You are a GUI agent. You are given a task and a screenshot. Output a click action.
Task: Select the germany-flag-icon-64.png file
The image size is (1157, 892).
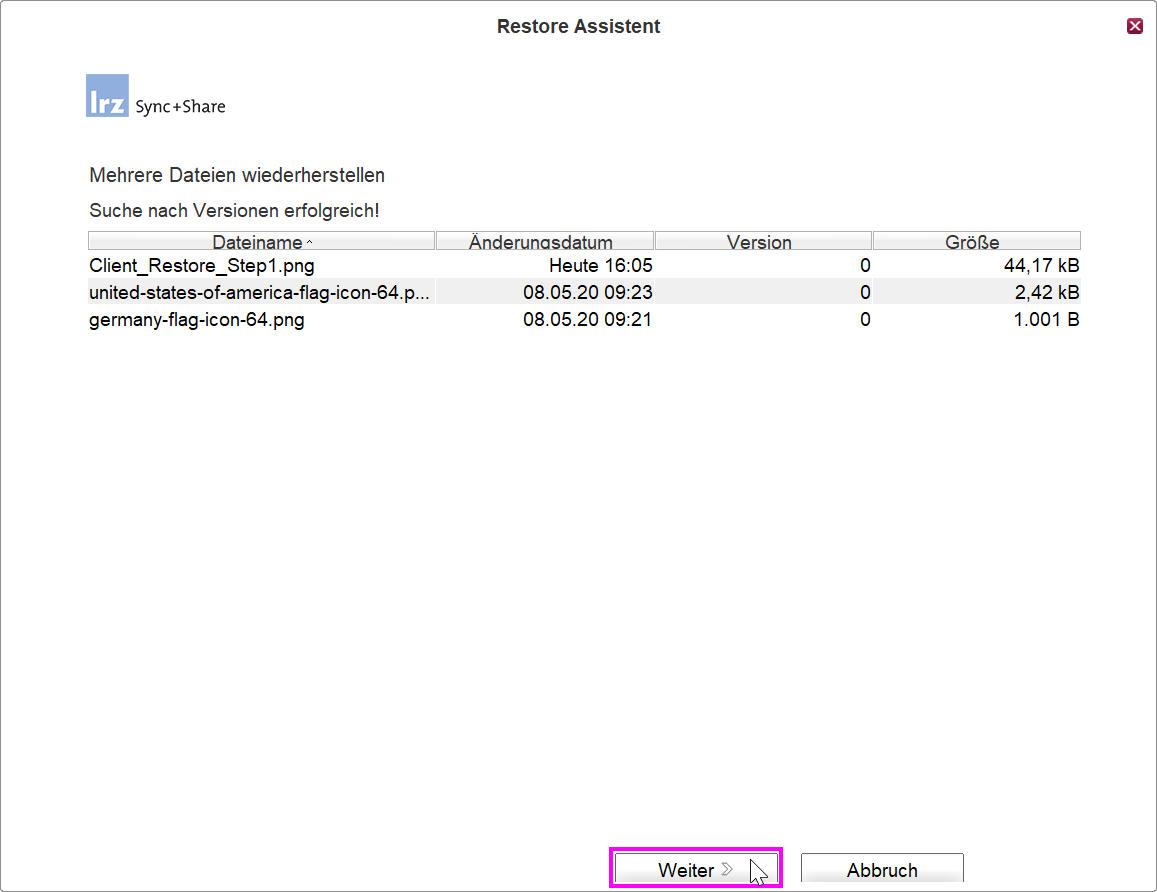pyautogui.click(x=197, y=320)
